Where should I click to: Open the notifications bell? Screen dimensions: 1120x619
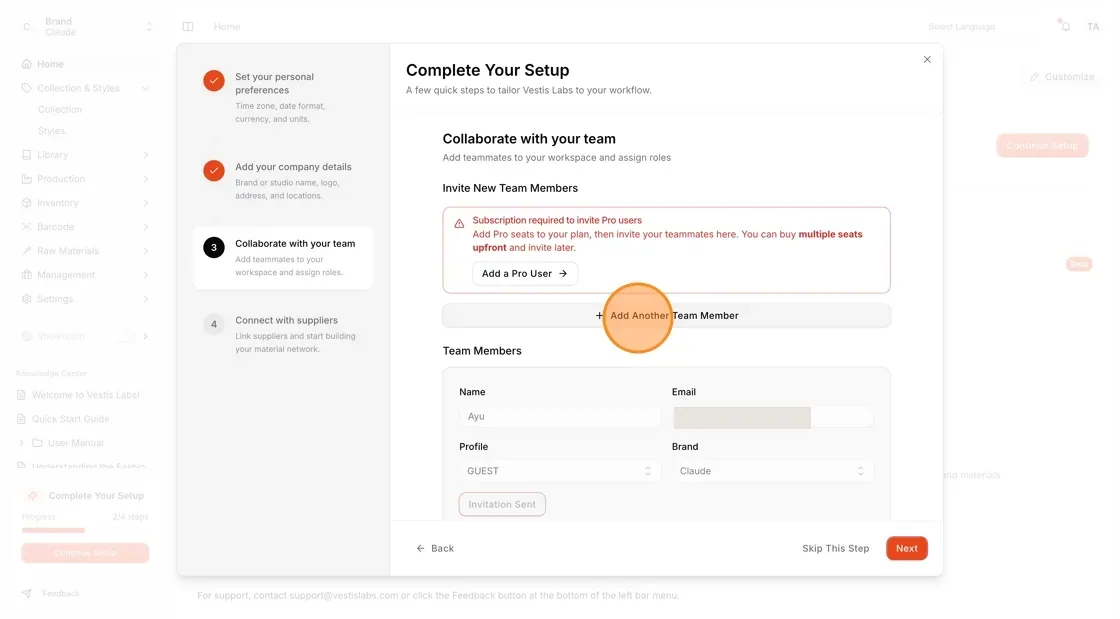(1065, 26)
